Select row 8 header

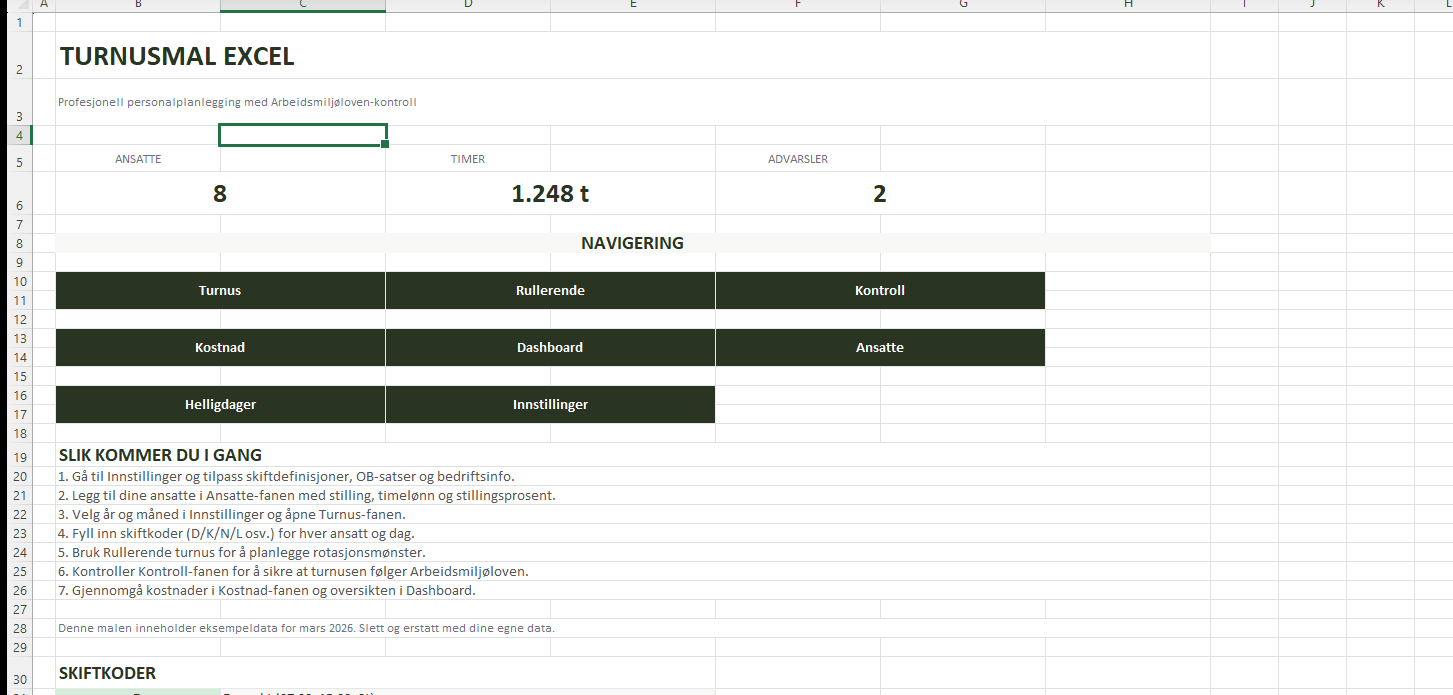[19, 243]
